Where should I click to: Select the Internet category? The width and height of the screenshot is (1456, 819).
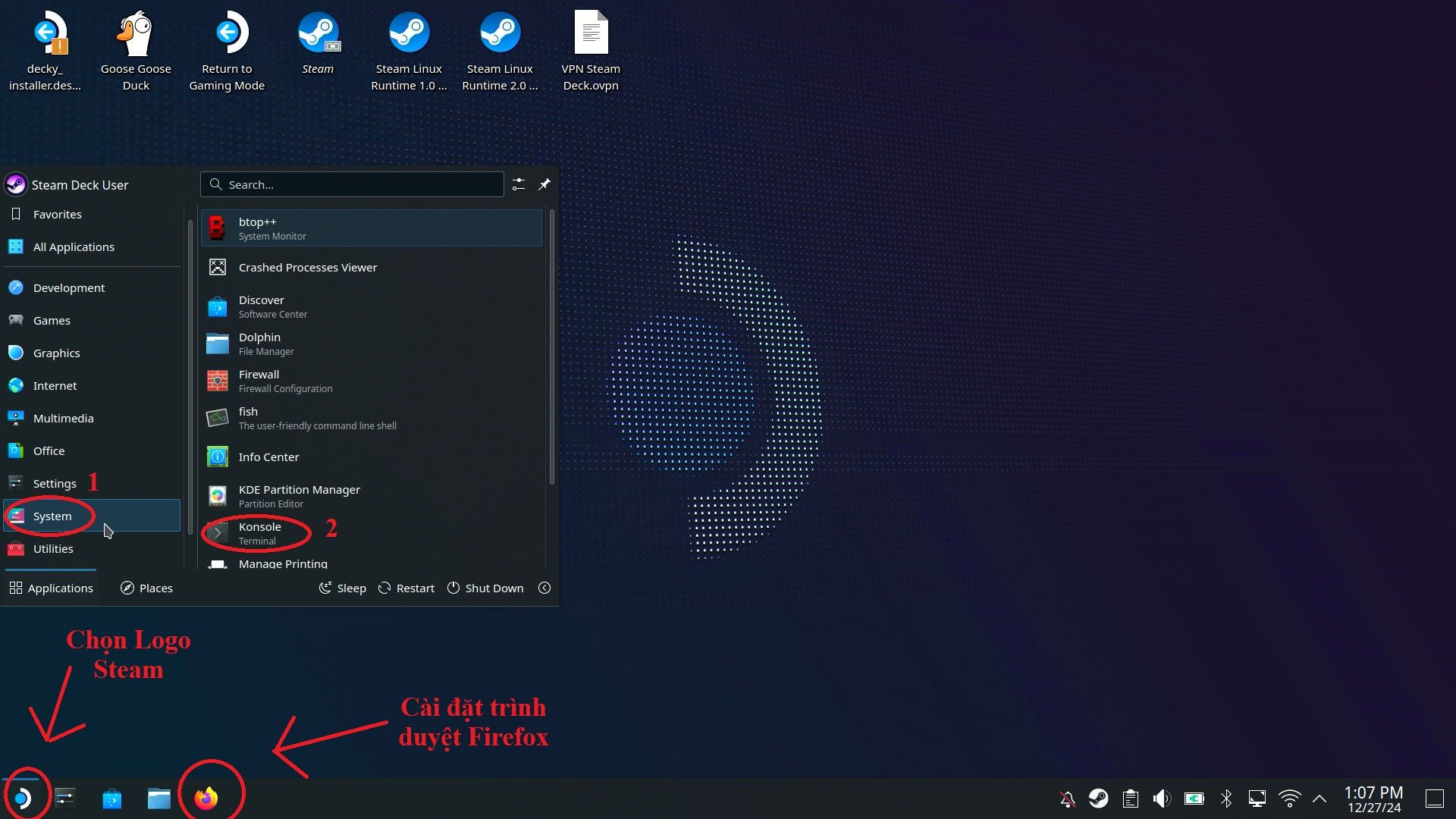point(92,386)
